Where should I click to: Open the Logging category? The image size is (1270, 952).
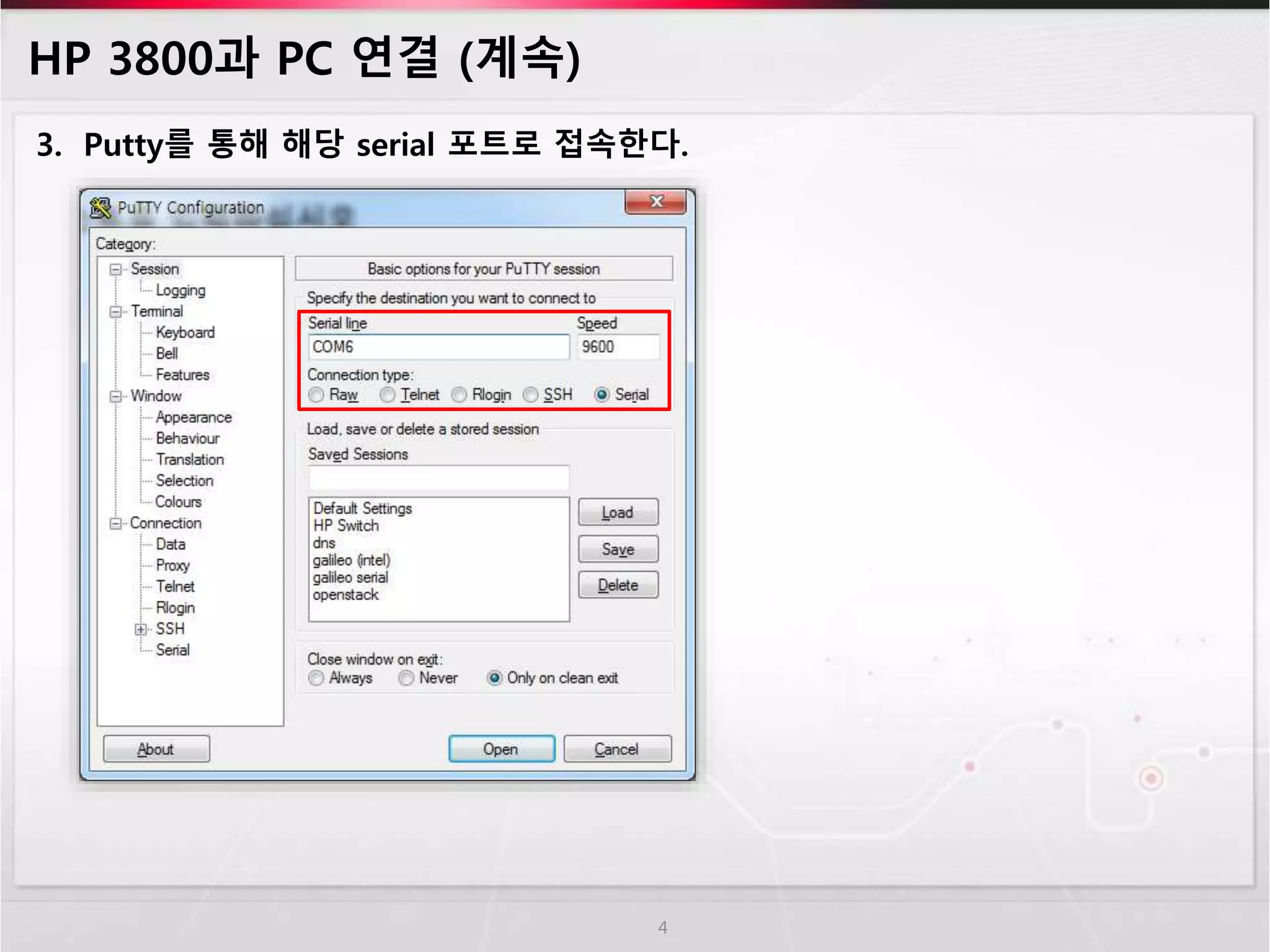[180, 291]
